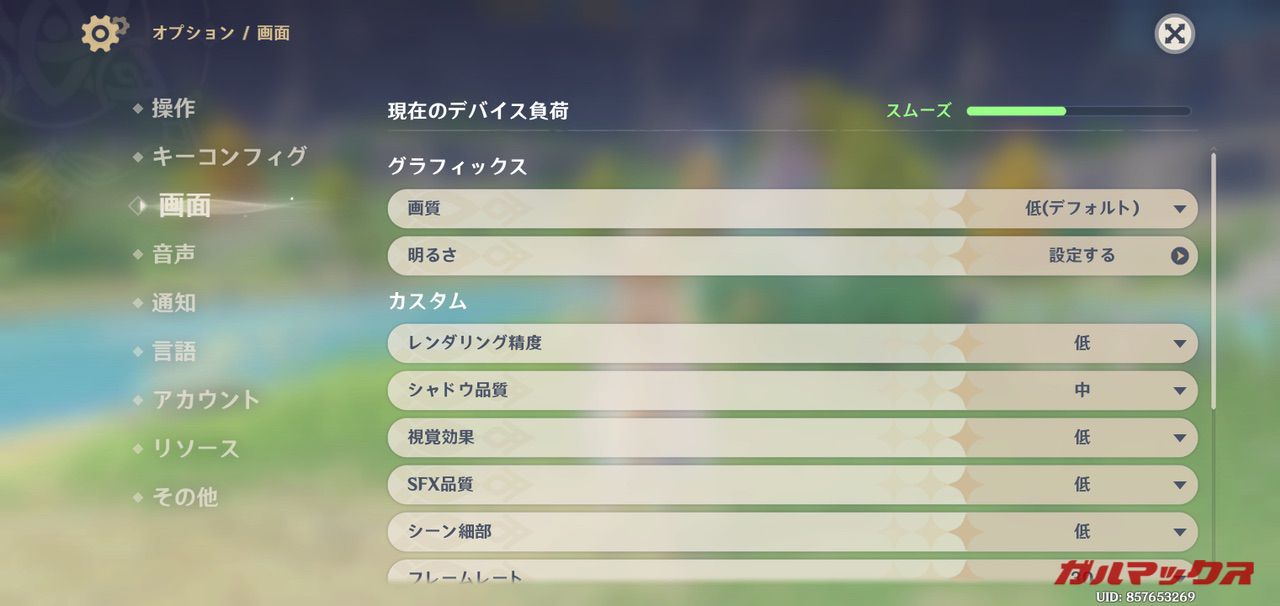
Task: Close the options menu with X icon
Action: point(1174,34)
